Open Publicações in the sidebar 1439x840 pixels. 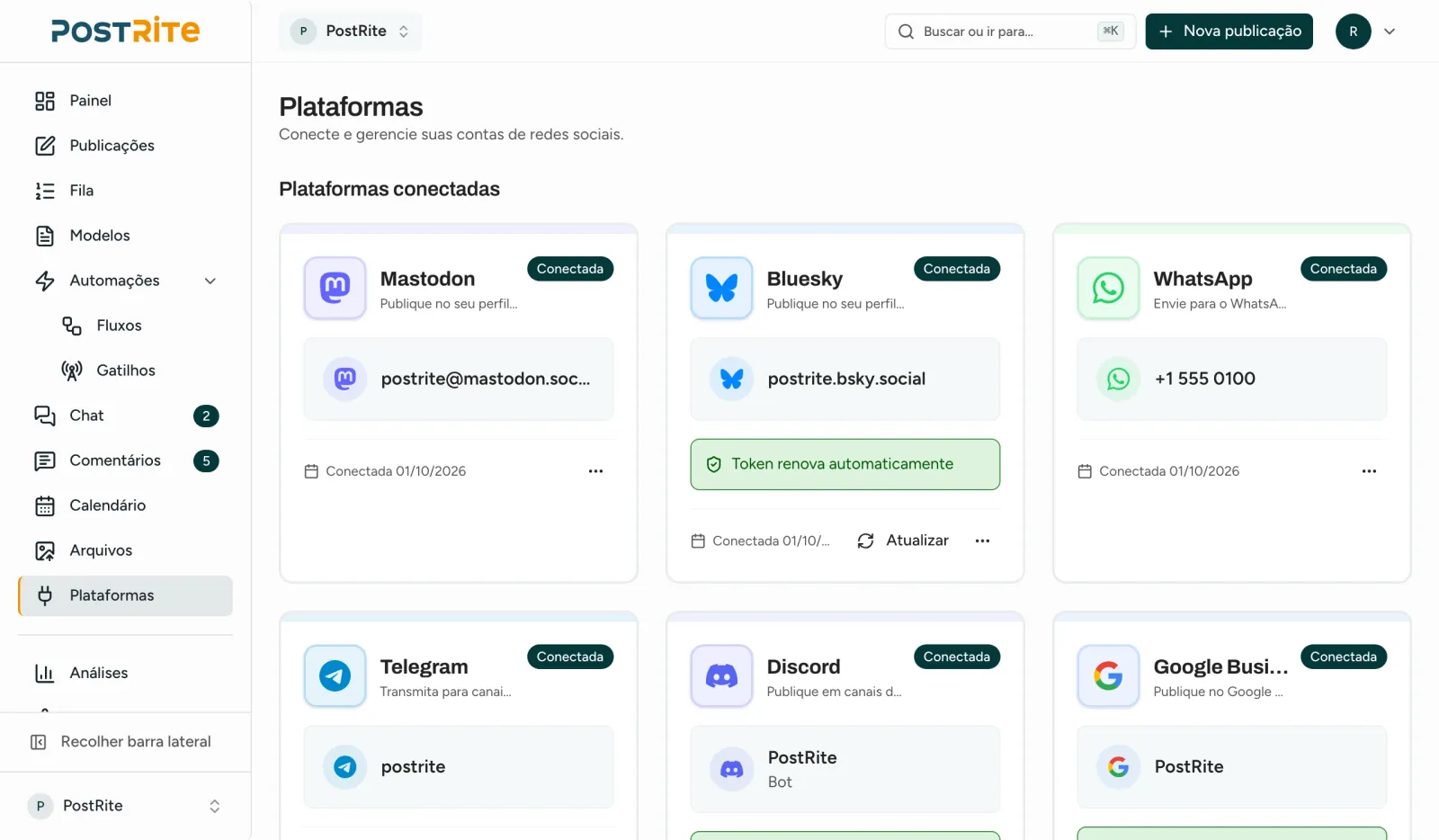[125, 146]
